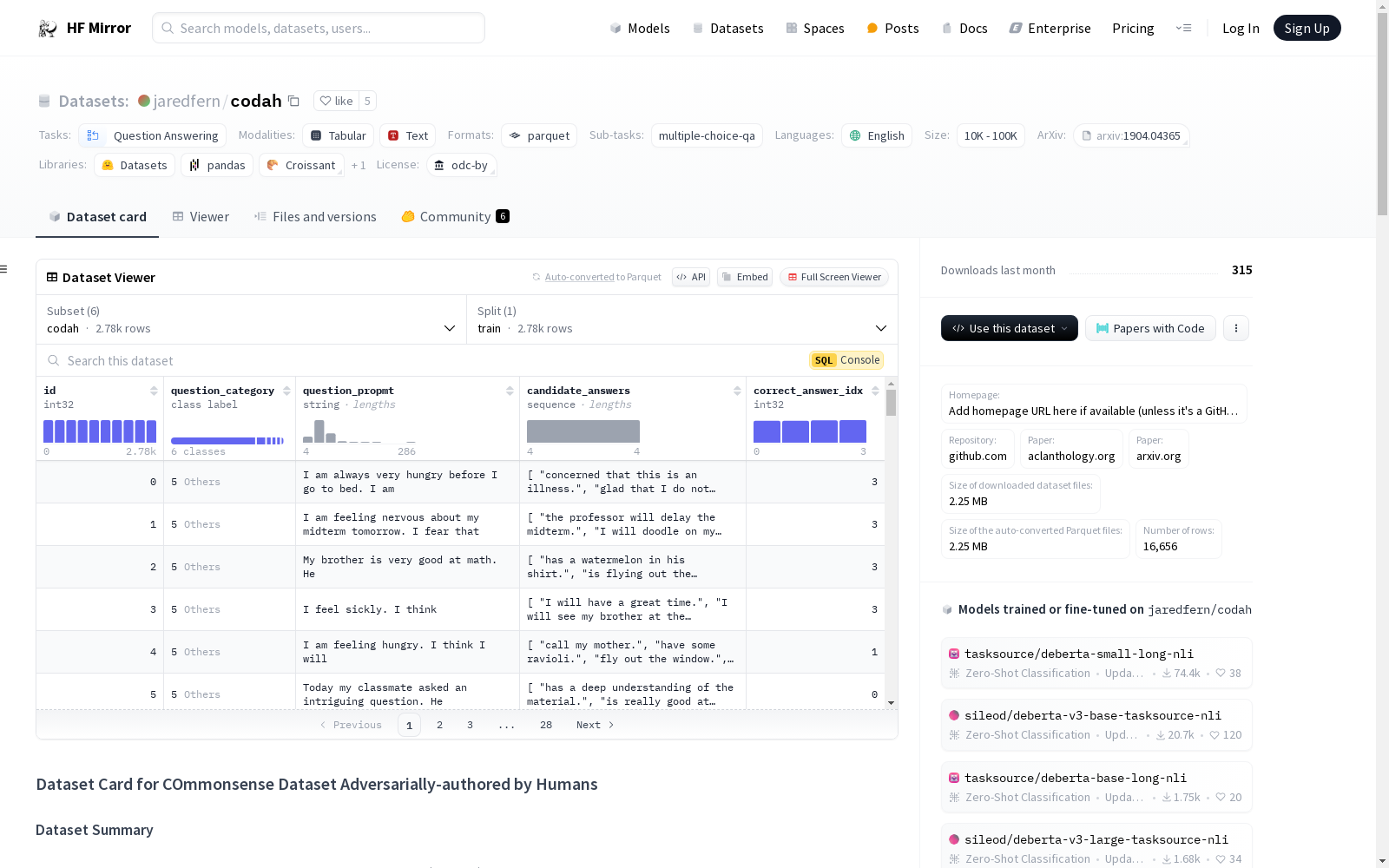Open the Community tab
This screenshot has height=868, width=1389.
click(455, 217)
